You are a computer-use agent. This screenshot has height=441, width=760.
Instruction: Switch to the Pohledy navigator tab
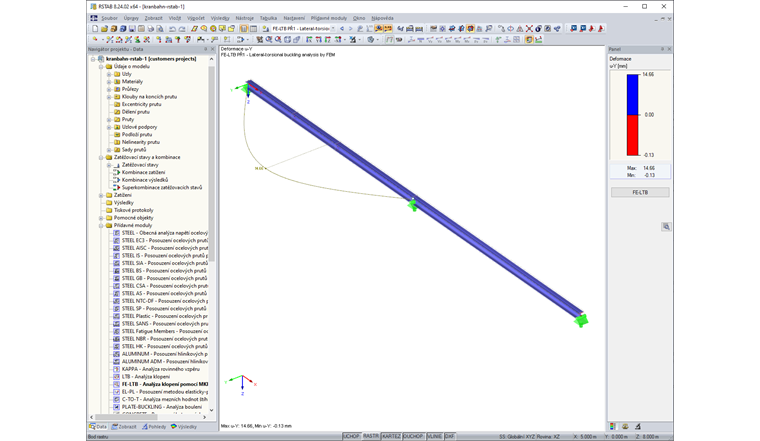154,427
